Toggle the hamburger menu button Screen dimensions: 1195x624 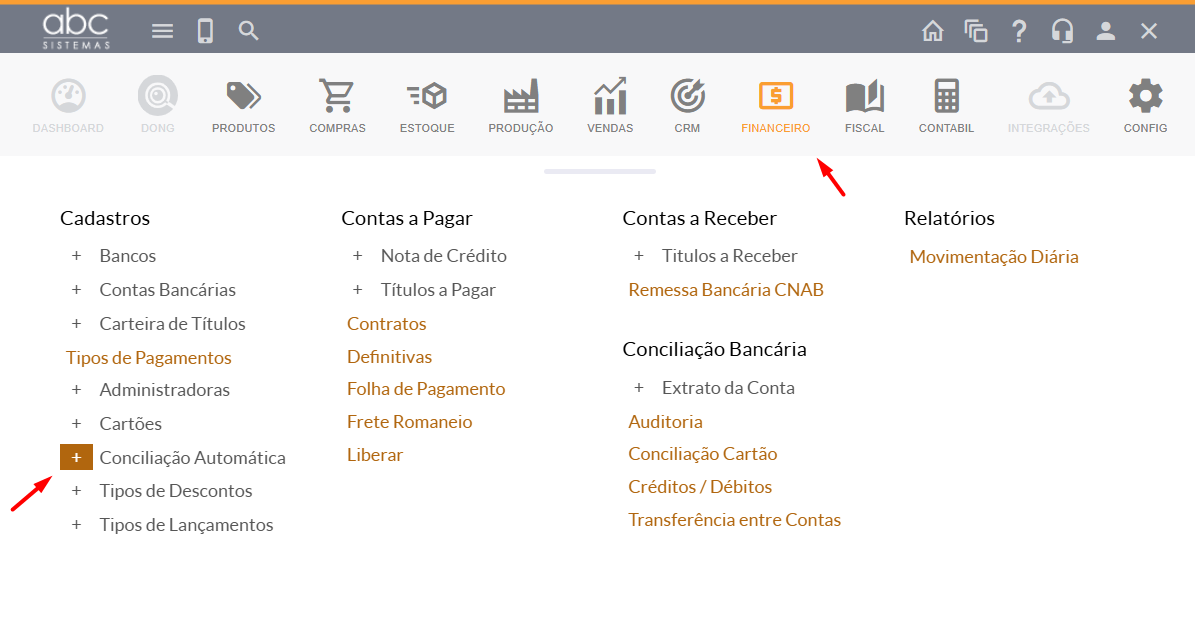click(162, 31)
